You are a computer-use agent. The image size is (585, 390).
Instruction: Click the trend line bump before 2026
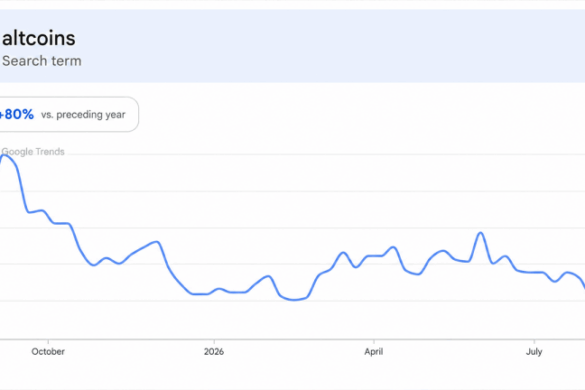(157, 243)
